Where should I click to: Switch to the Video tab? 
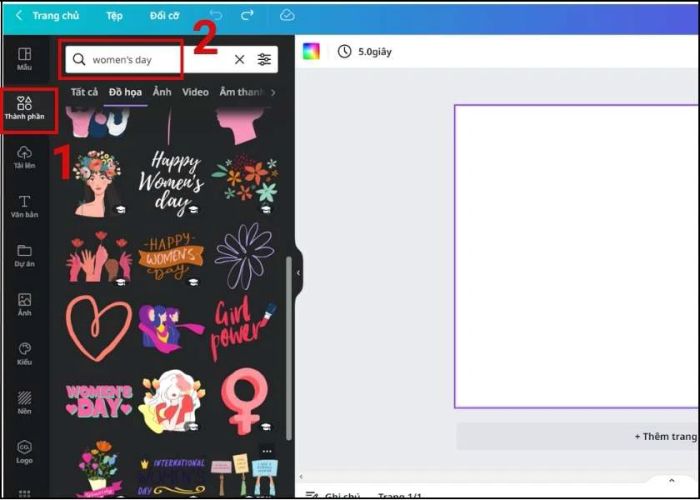(x=195, y=92)
